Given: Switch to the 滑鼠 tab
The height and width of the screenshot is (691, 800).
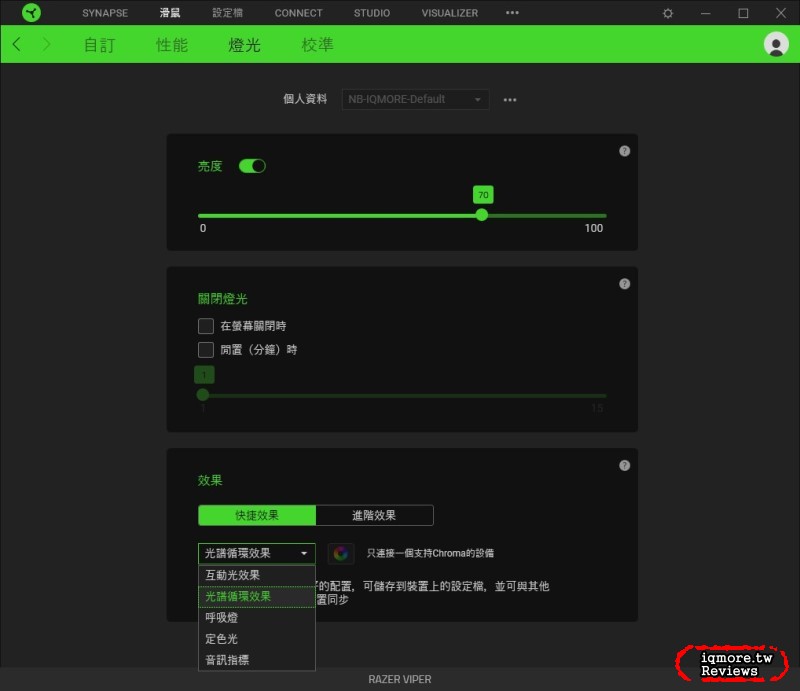Looking at the screenshot, I should pos(166,13).
